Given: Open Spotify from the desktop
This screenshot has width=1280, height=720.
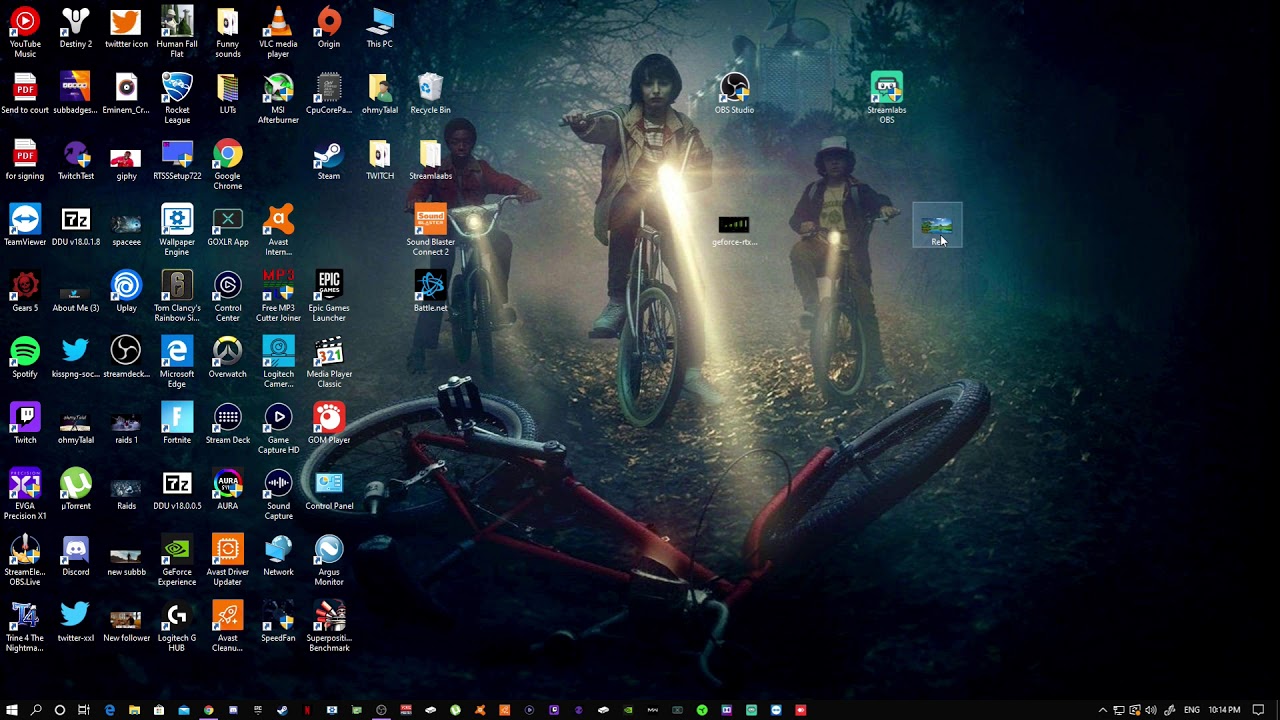Looking at the screenshot, I should pos(25,358).
